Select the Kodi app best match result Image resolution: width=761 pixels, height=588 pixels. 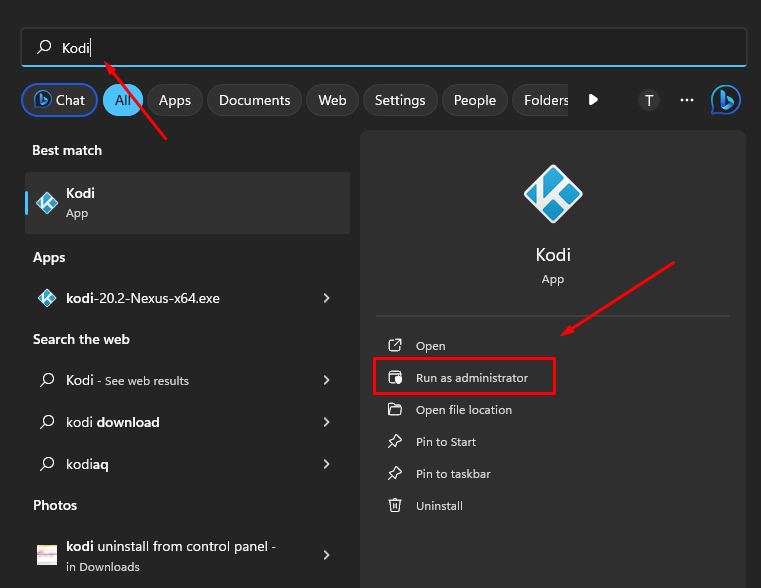[x=187, y=202]
